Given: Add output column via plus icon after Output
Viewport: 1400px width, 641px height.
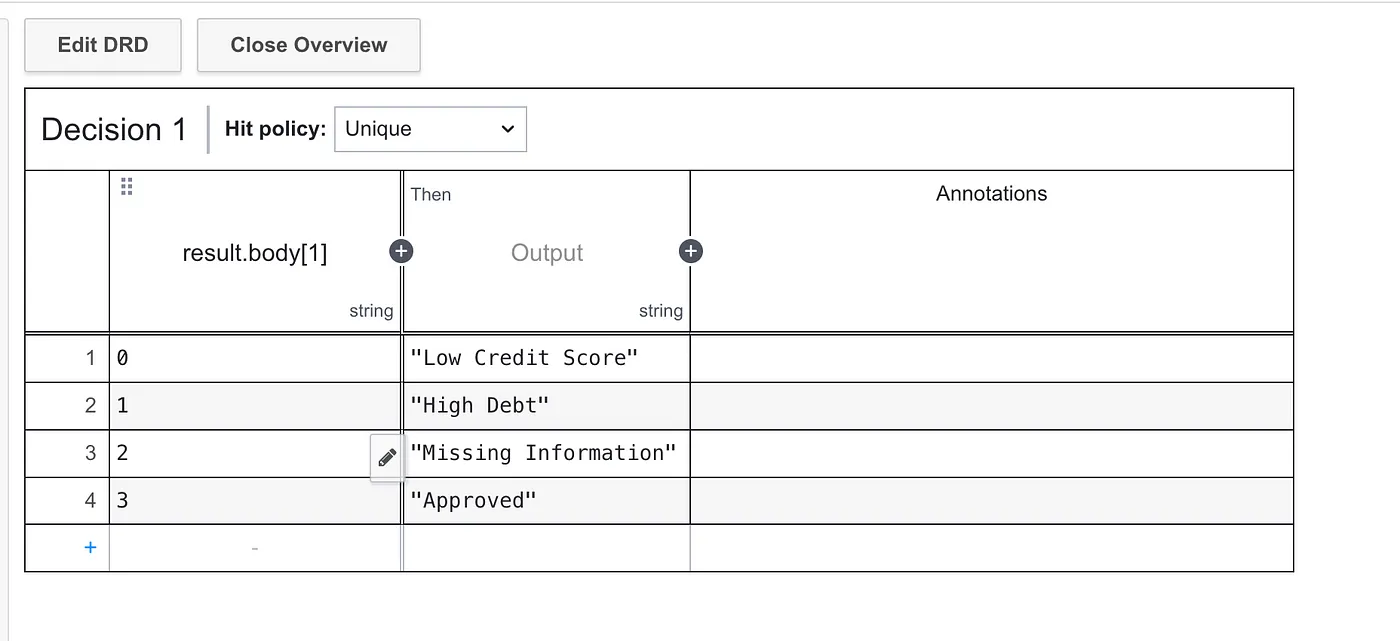Looking at the screenshot, I should click(x=691, y=251).
